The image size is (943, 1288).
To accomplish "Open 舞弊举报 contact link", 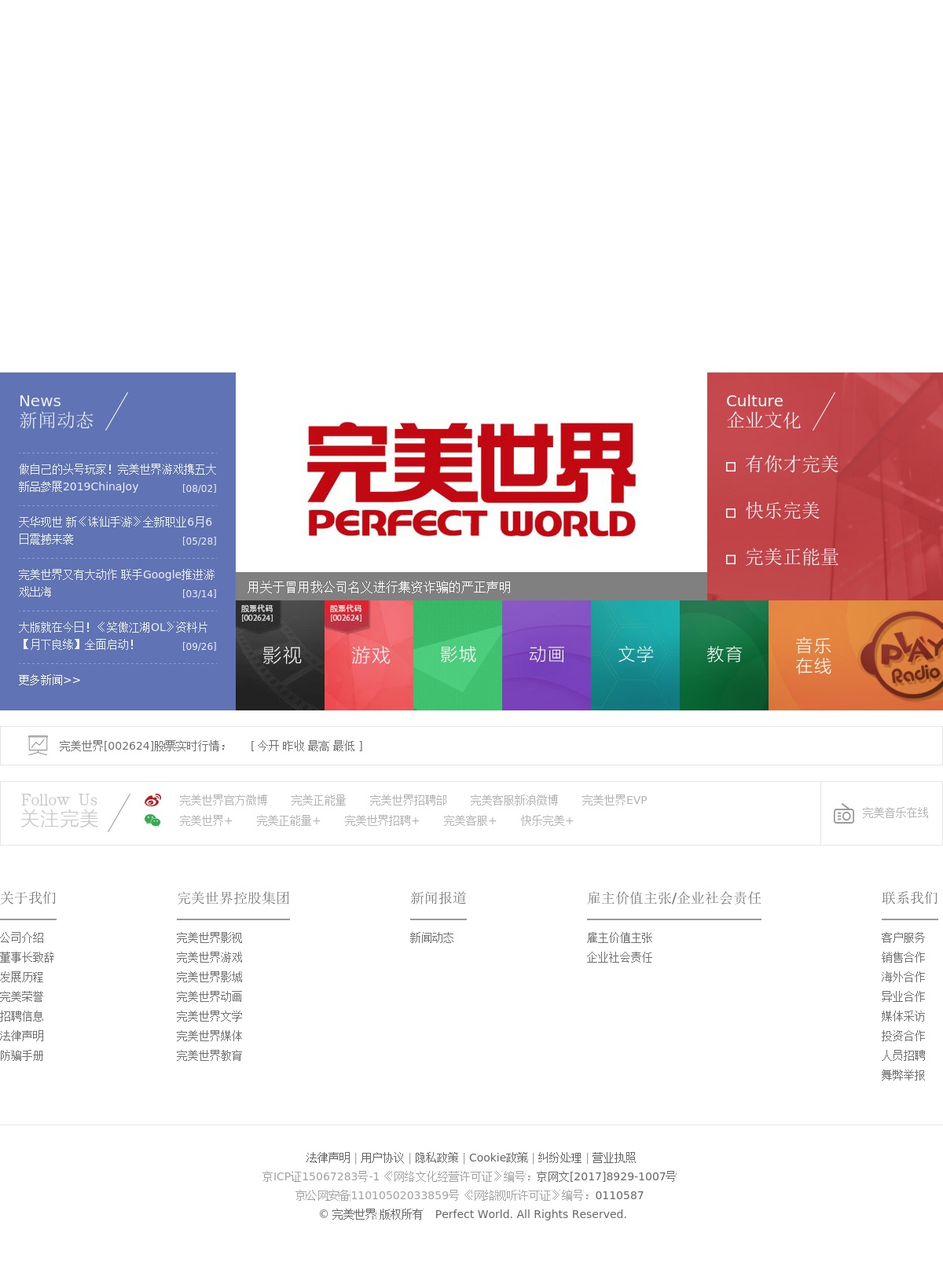I will point(904,1075).
